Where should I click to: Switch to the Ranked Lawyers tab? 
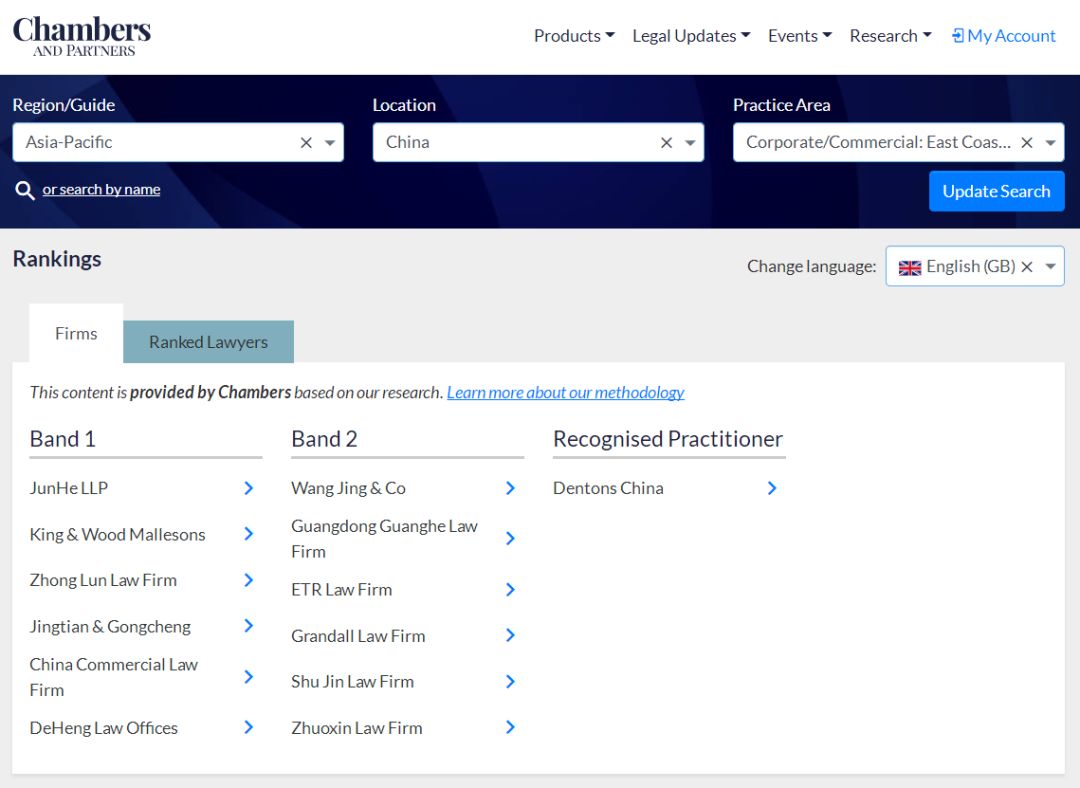(209, 342)
